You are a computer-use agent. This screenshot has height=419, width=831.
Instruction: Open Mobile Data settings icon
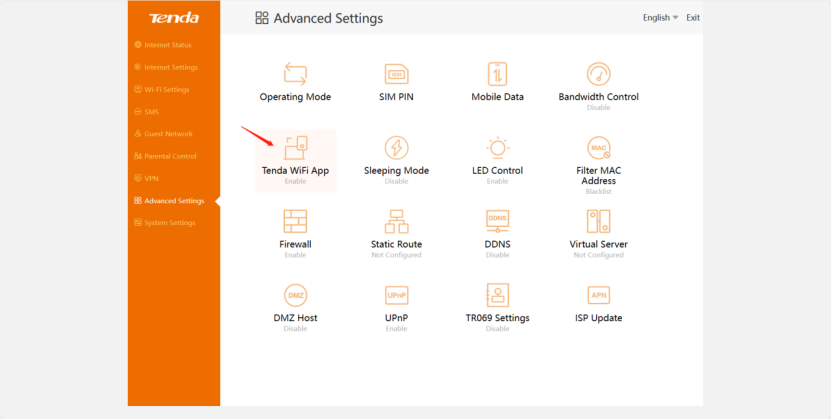[498, 74]
